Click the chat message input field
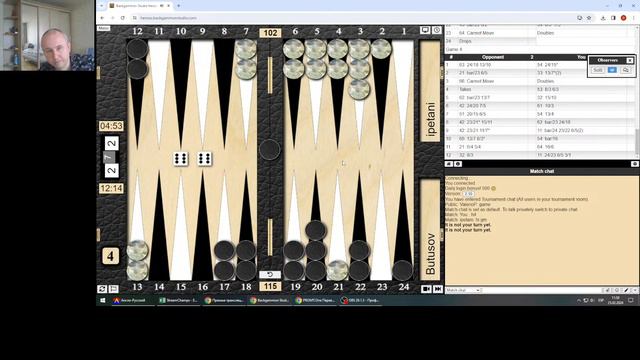Screen dimensions: 640x360 (541, 290)
